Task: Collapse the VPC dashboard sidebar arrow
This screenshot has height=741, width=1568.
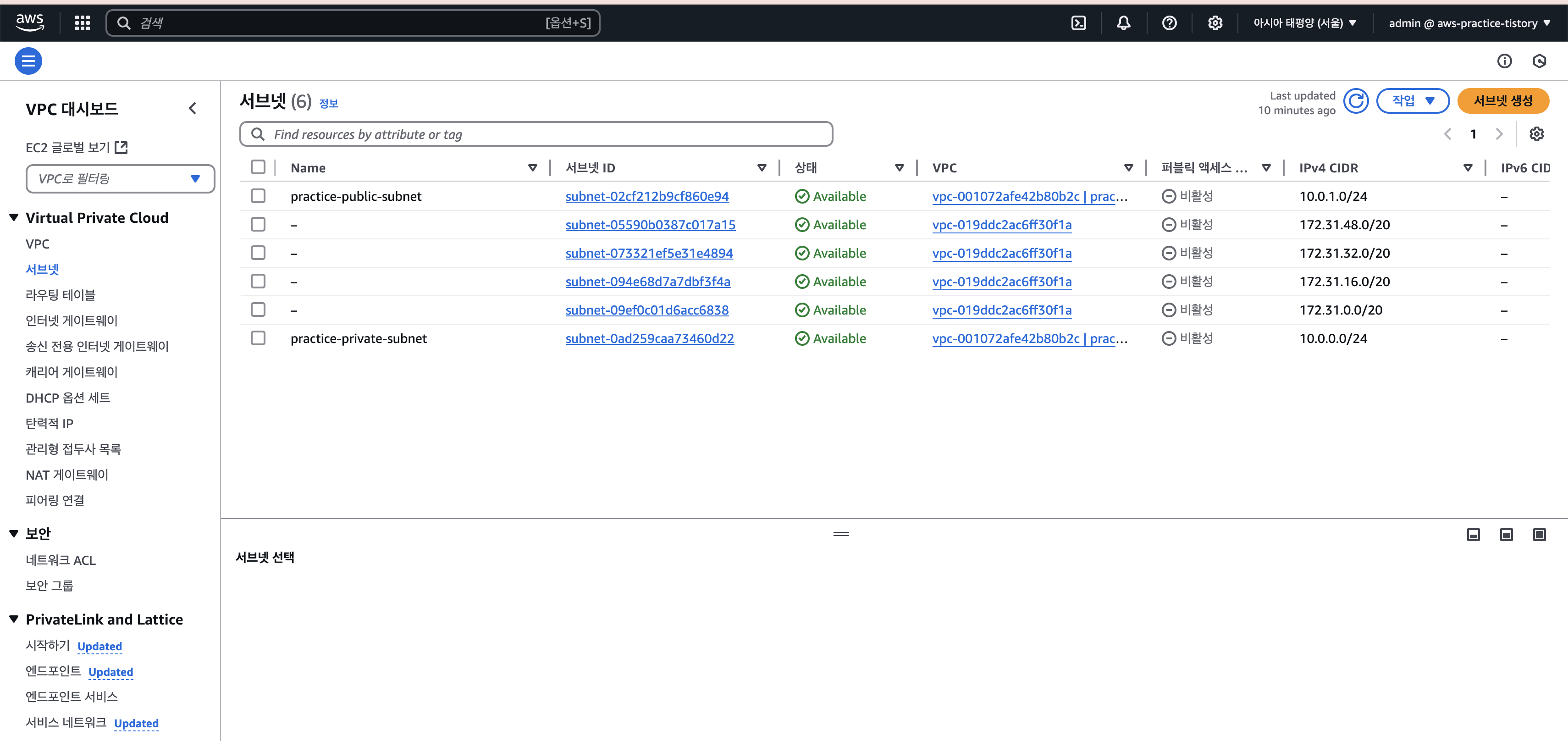Action: click(193, 109)
